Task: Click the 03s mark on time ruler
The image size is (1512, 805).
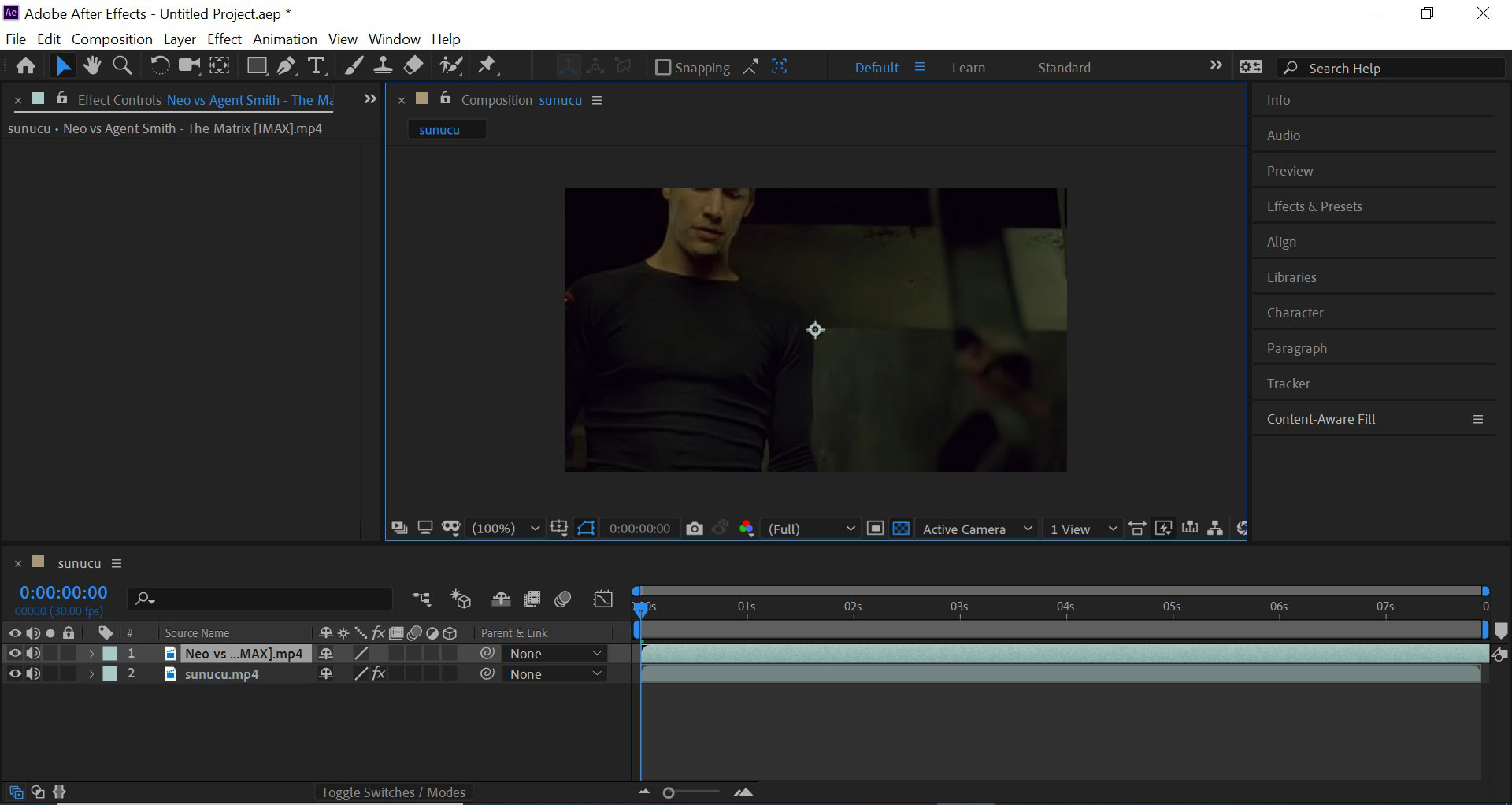Action: [x=959, y=607]
